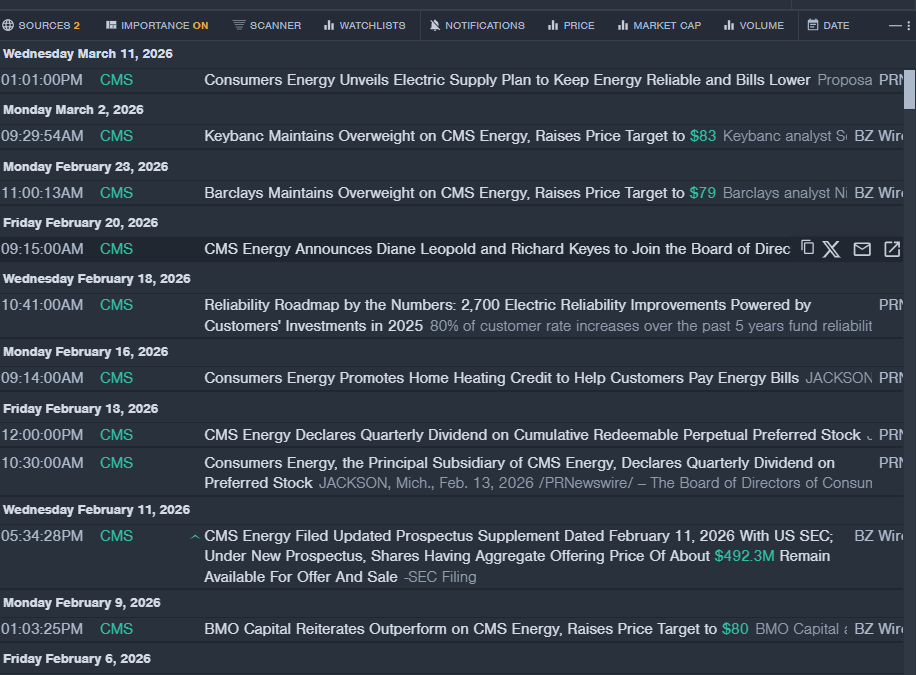Screen dimensions: 916x675
Task: Select MARKET CAP in the top bar
Action: (659, 25)
